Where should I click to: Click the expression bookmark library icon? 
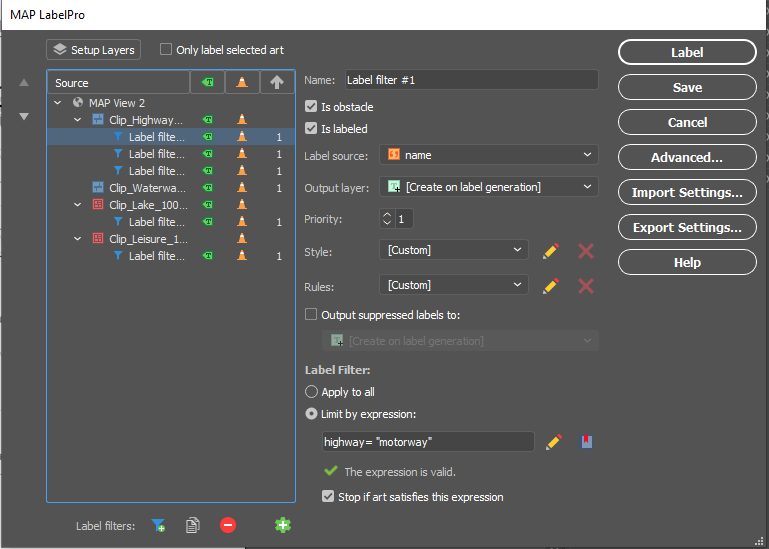click(x=587, y=442)
